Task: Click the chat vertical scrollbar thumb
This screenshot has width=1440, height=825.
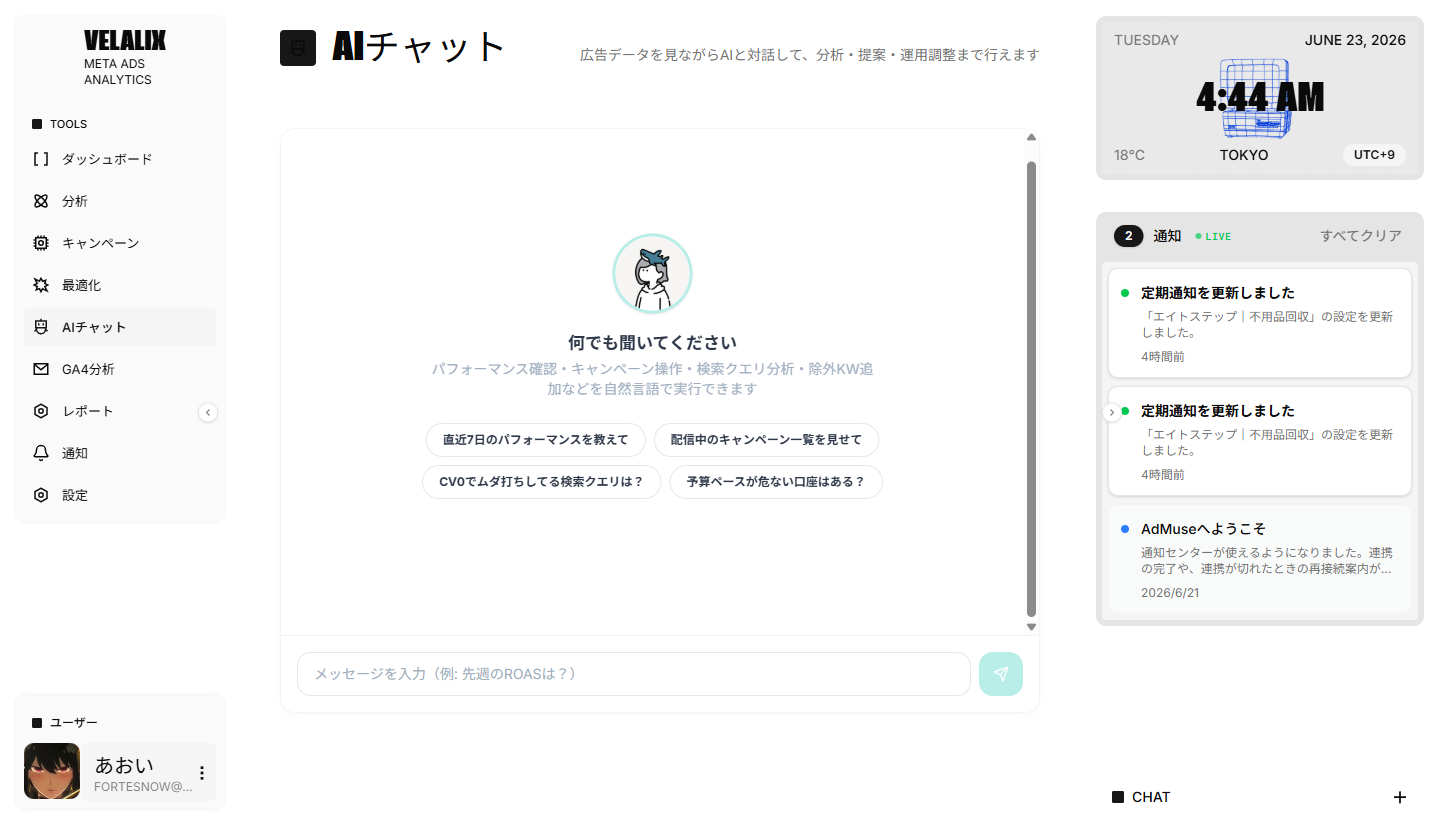Action: (x=1032, y=389)
